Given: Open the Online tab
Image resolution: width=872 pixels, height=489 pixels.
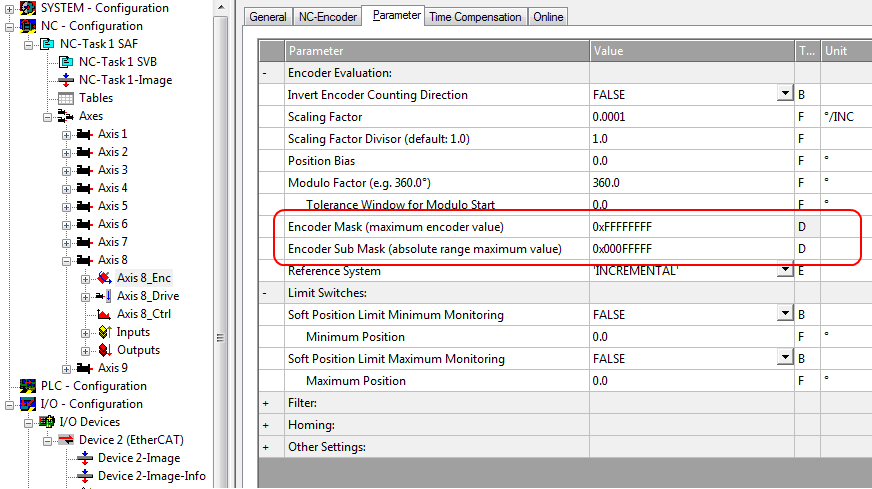Looking at the screenshot, I should pos(548,17).
